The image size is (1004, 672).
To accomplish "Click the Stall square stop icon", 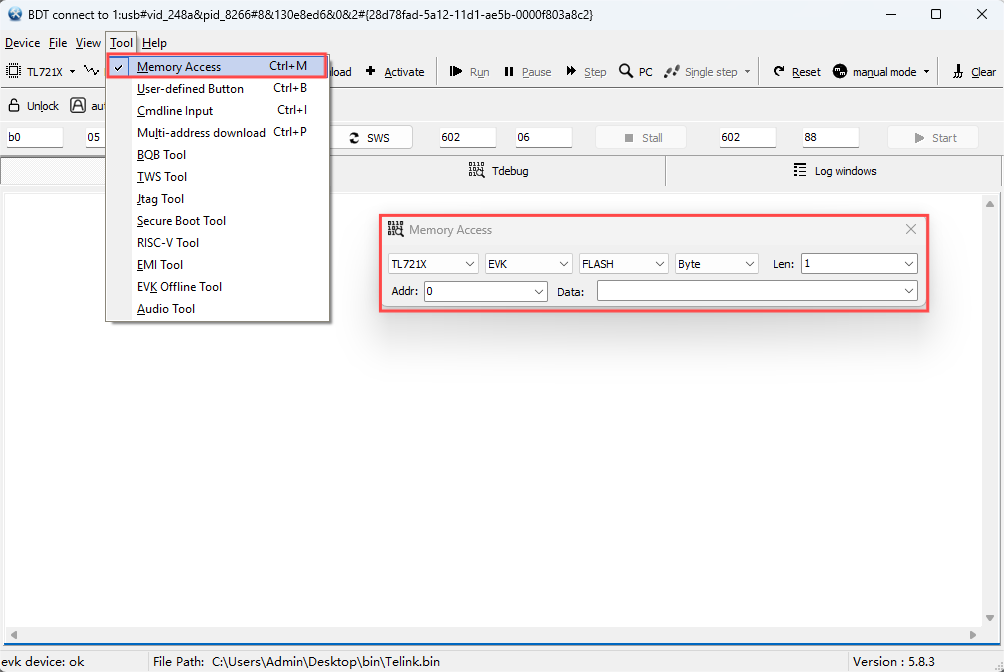I will [x=629, y=138].
